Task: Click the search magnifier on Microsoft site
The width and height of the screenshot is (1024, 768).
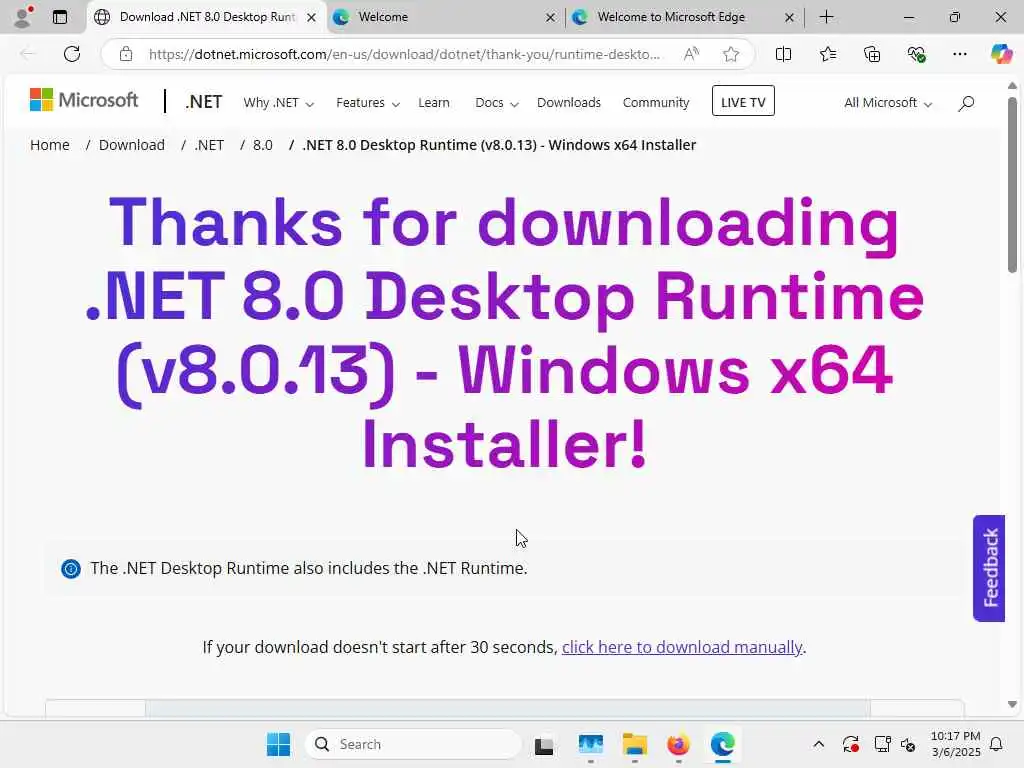Action: pyautogui.click(x=966, y=103)
